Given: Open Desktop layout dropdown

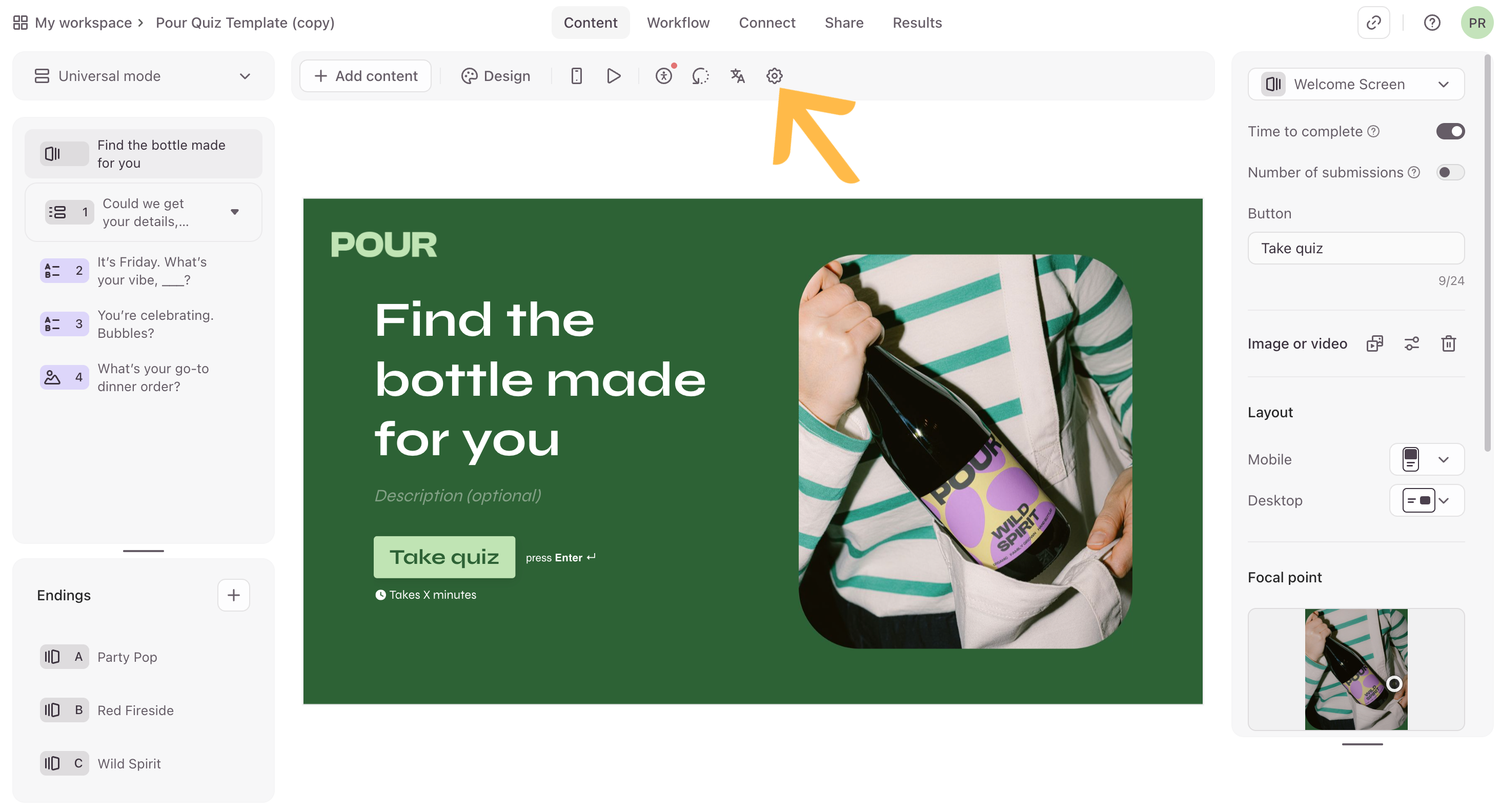Looking at the screenshot, I should tap(1427, 500).
